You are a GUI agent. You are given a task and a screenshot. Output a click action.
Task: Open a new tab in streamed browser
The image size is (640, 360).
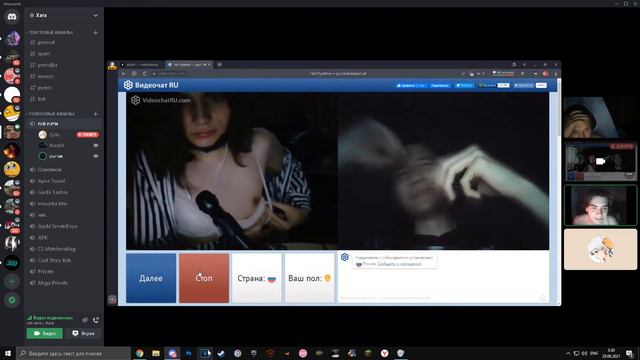[220, 64]
